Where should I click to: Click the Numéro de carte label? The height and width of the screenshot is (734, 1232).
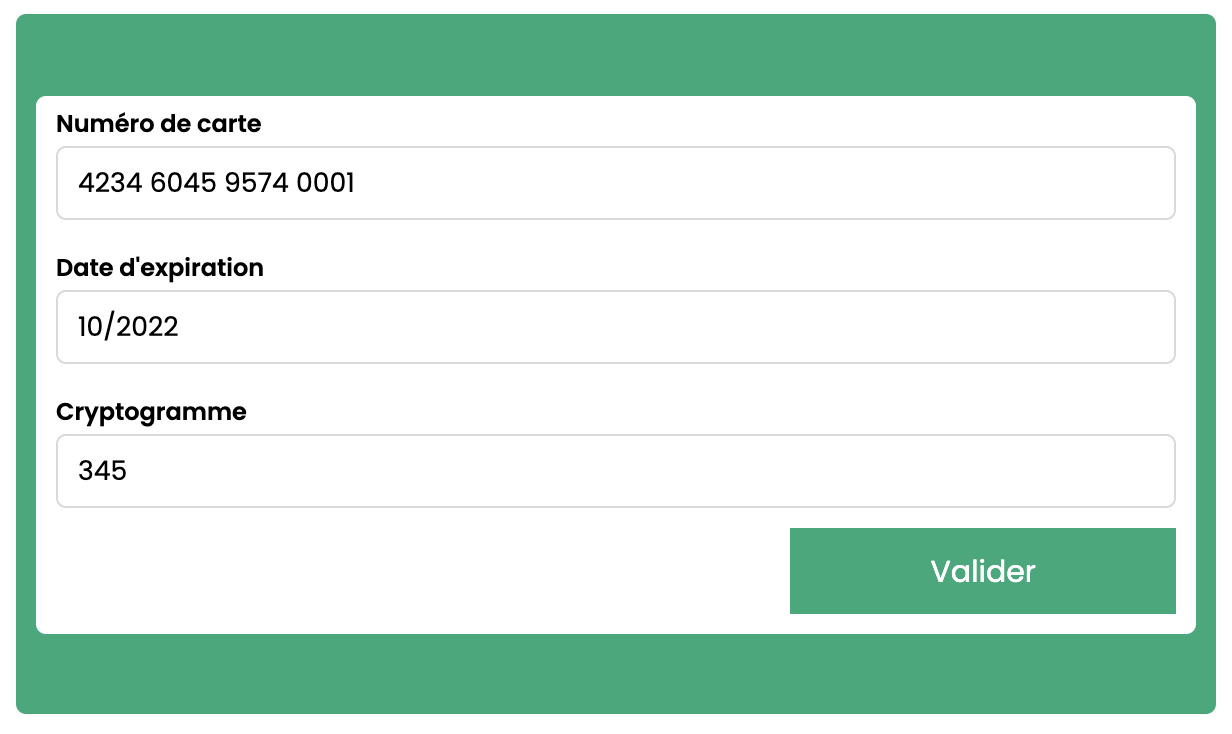[x=159, y=124]
